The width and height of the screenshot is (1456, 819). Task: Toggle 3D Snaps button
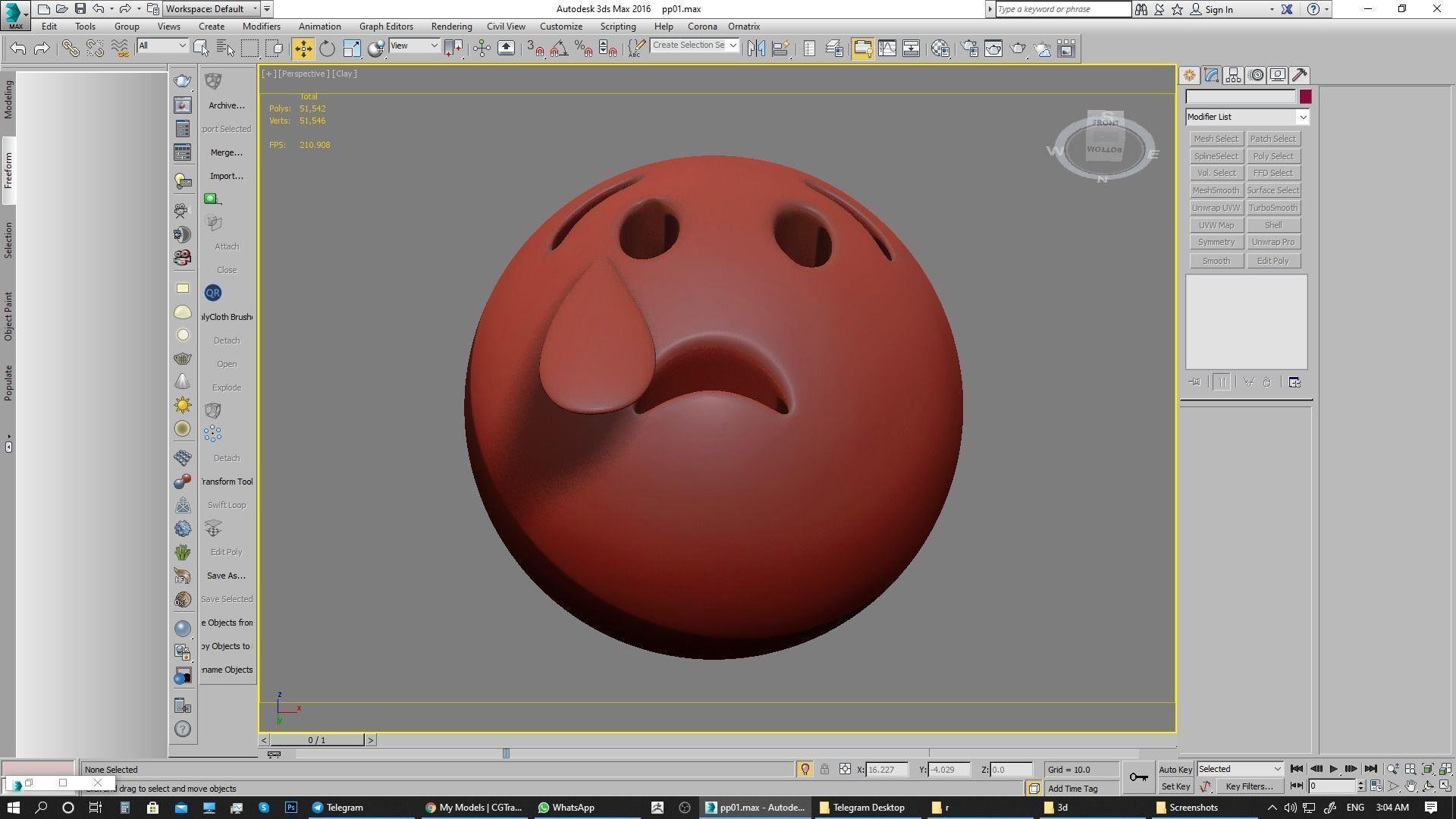pos(535,49)
